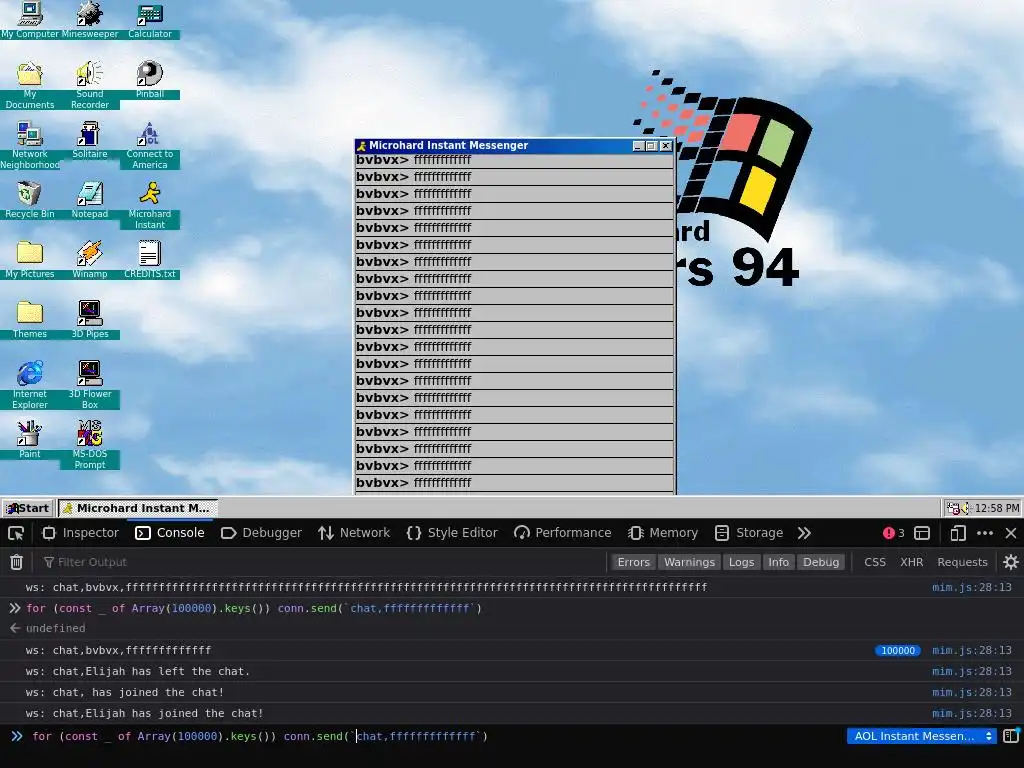Open the My Documents folder icon
Viewport: 1024px width, 768px height.
[x=29, y=85]
